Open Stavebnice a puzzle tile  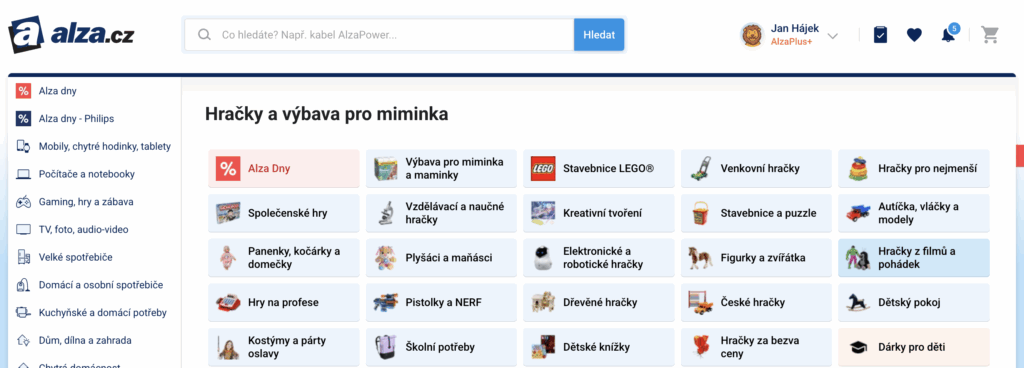click(756, 213)
